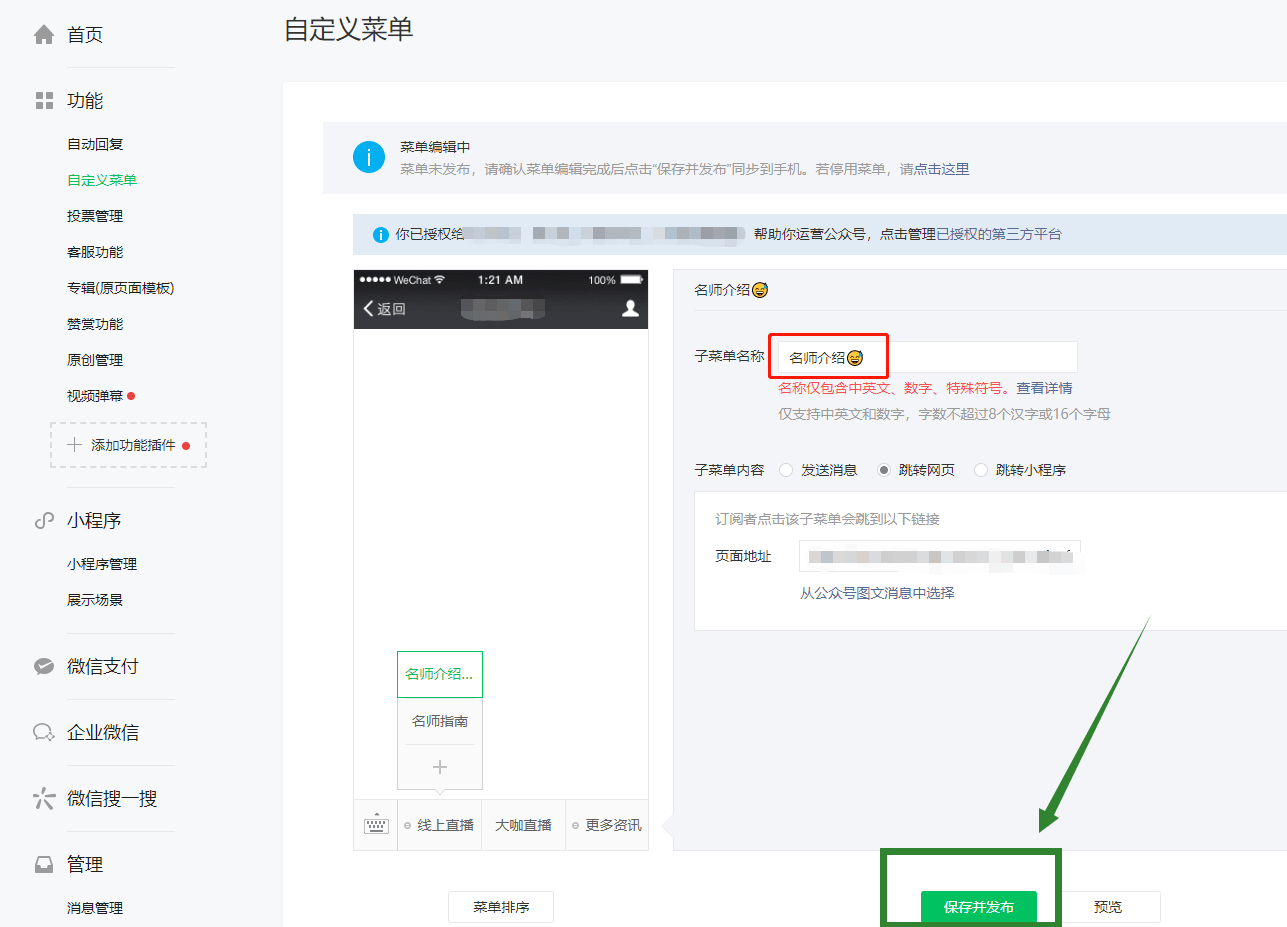Open 赞赏功能 in sidebar
This screenshot has width=1287, height=927.
(x=95, y=324)
